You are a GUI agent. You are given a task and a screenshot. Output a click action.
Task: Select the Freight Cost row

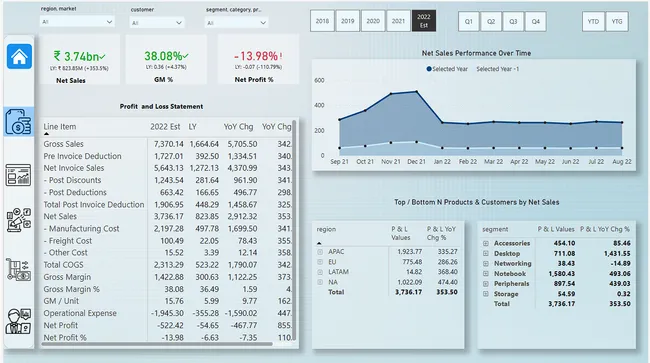167,241
